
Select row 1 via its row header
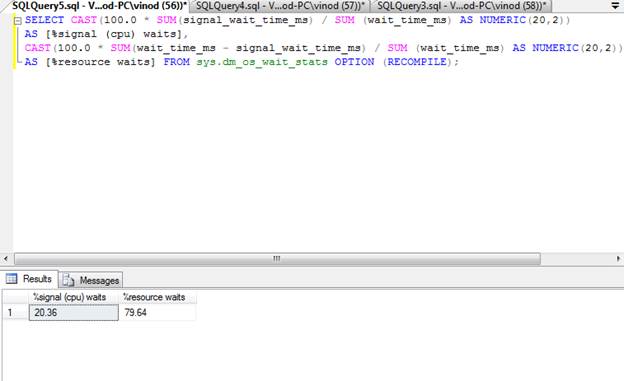coord(16,313)
